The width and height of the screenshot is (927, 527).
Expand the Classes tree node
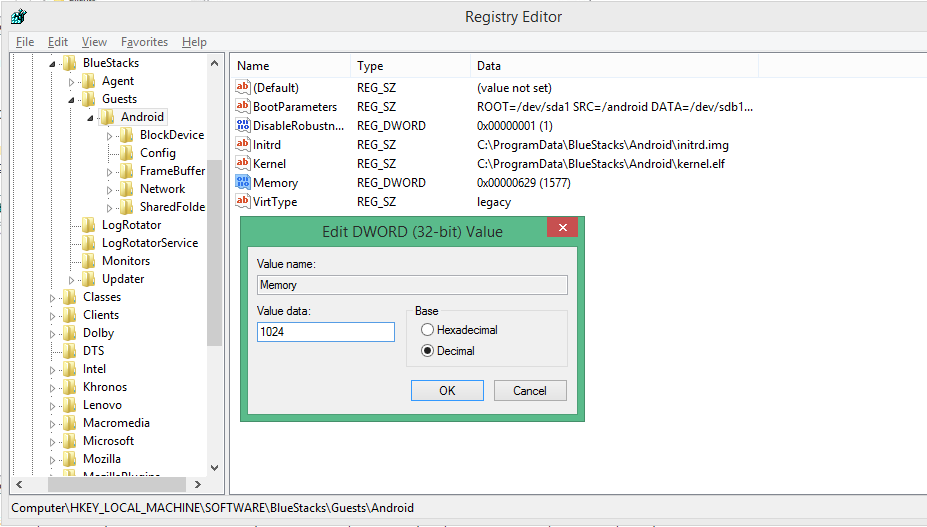[52, 298]
